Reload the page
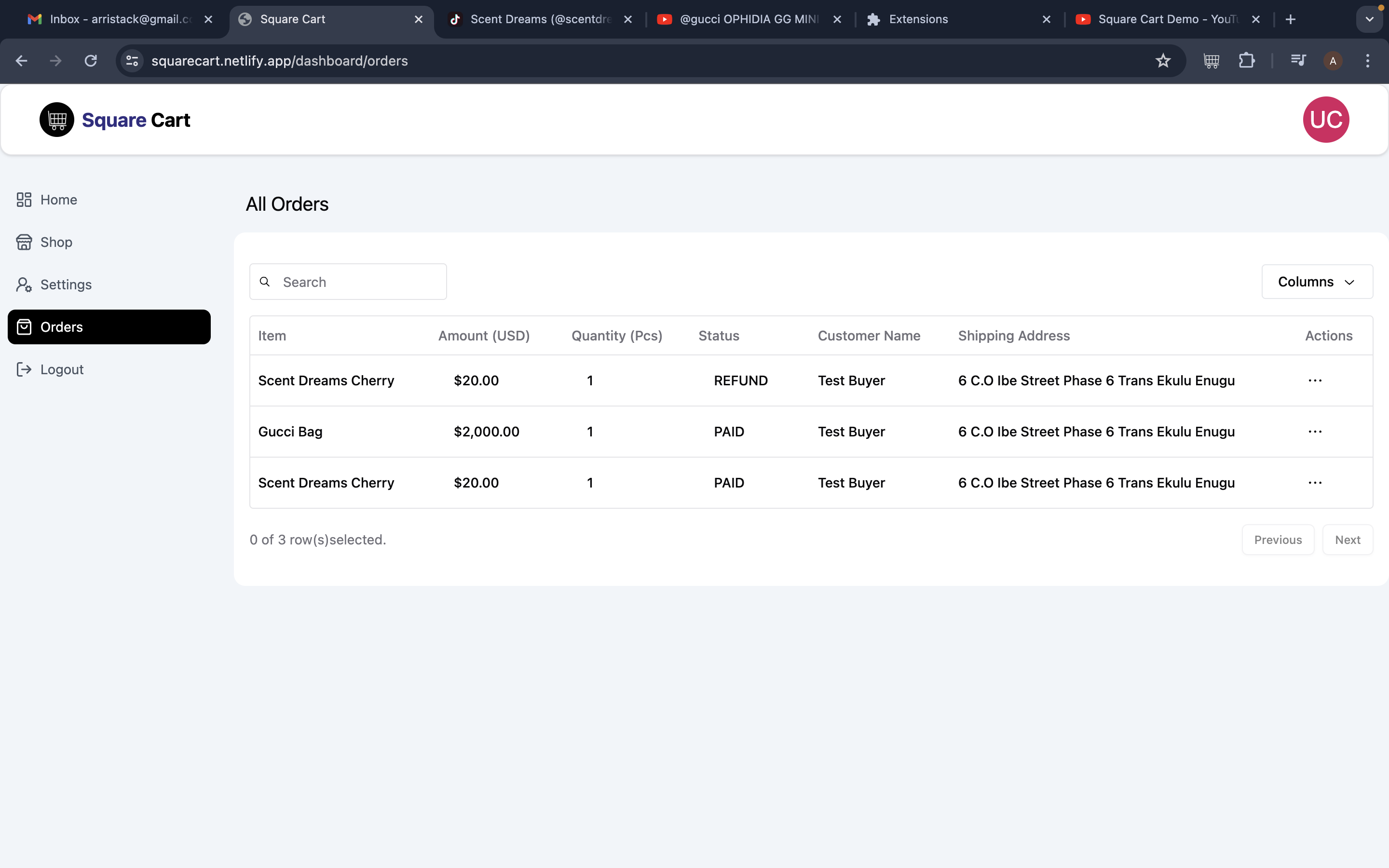This screenshot has height=868, width=1389. [91, 61]
